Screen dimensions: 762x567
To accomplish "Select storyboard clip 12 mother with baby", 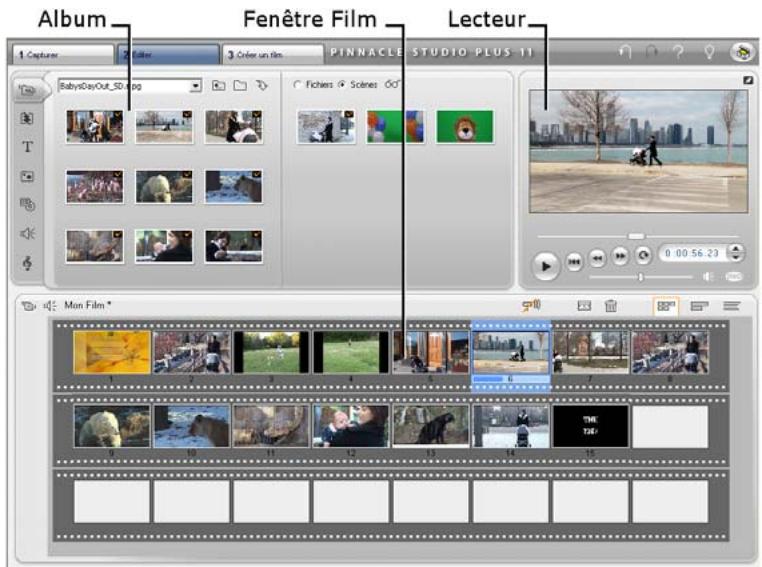I will (x=351, y=426).
